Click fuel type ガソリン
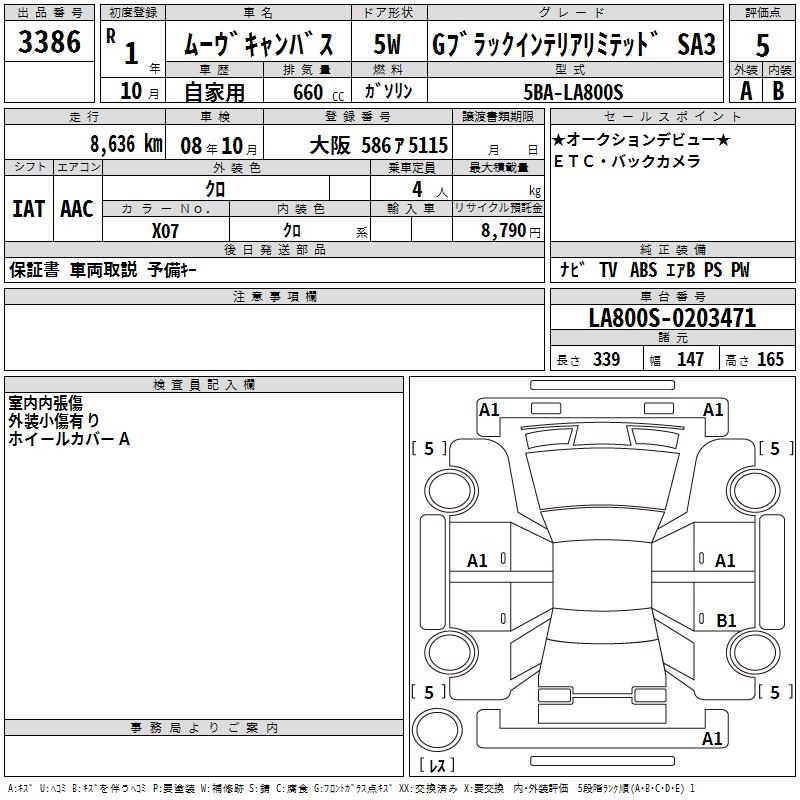 click(x=388, y=91)
